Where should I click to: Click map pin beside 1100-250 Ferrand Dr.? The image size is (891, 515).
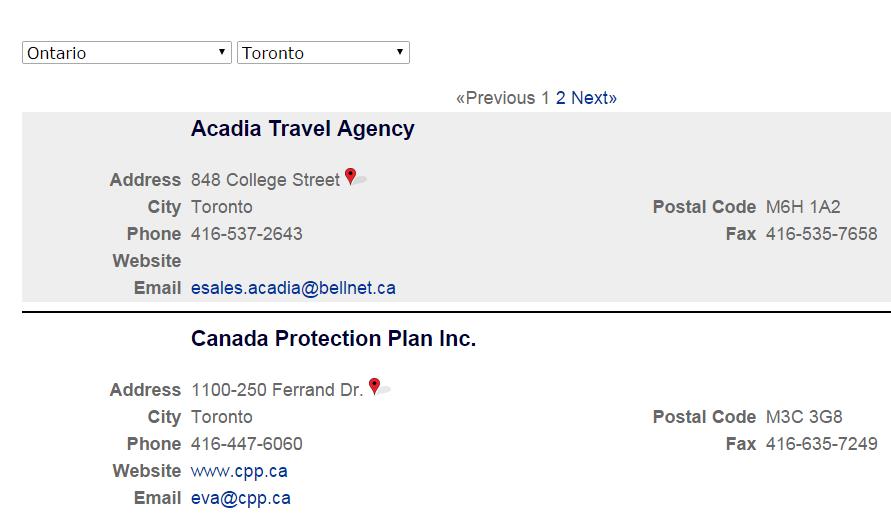point(374,386)
